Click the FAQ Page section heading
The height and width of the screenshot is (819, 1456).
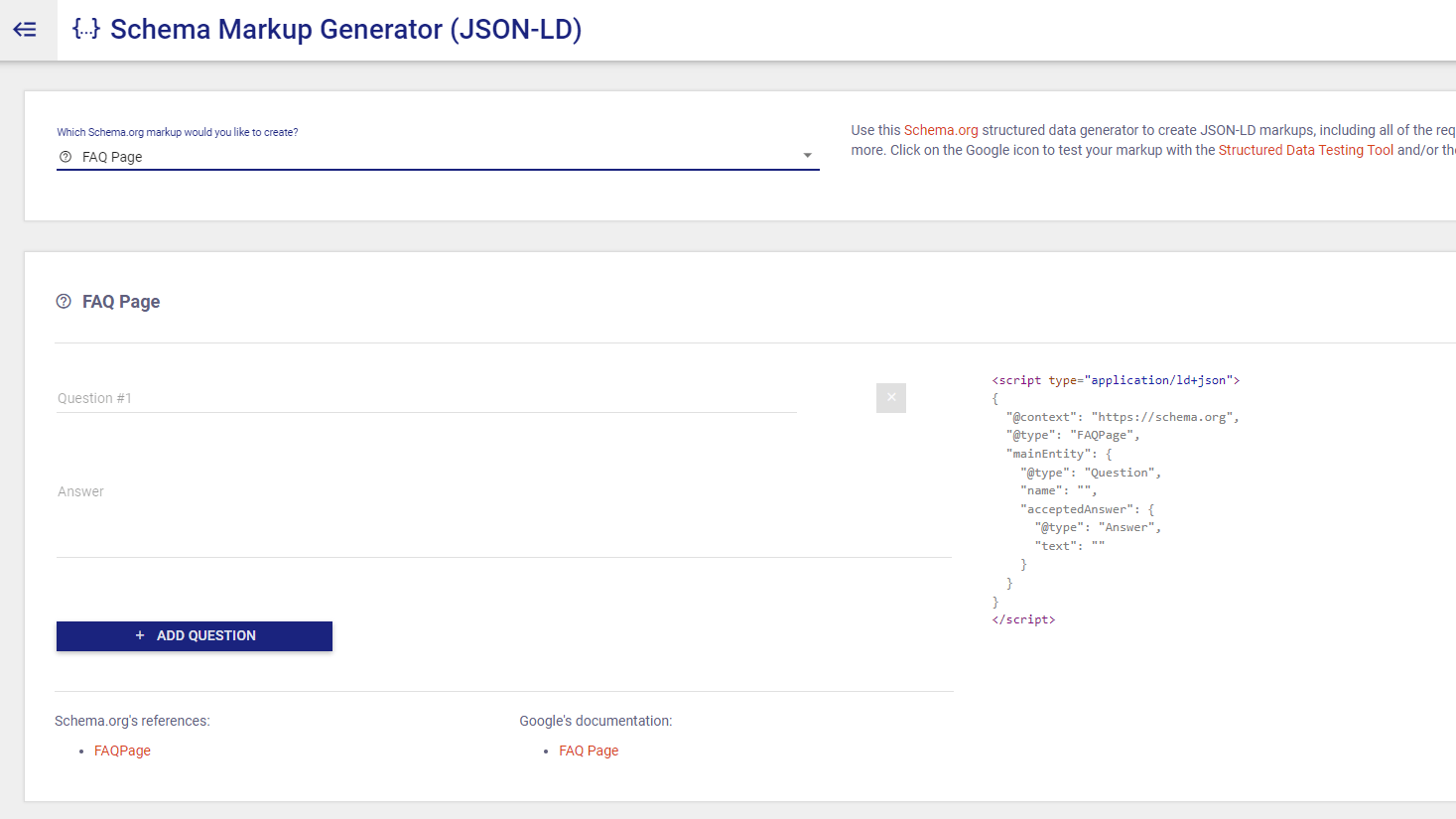click(x=123, y=301)
